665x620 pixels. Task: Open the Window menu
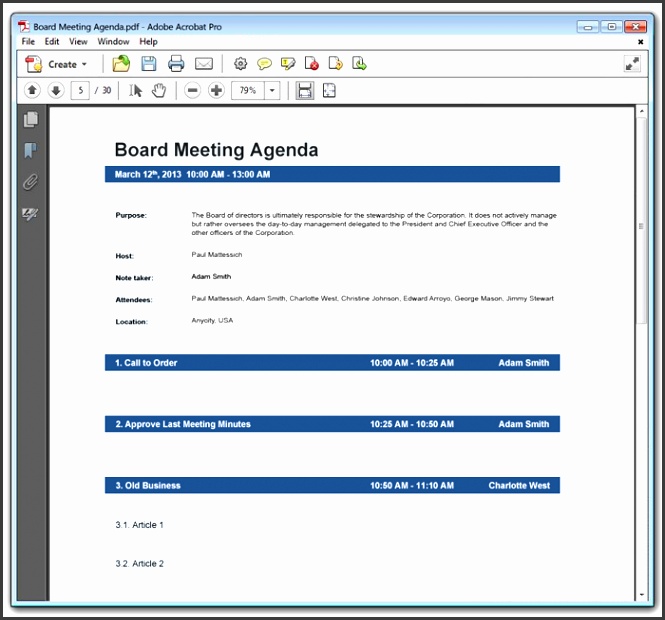[x=113, y=42]
